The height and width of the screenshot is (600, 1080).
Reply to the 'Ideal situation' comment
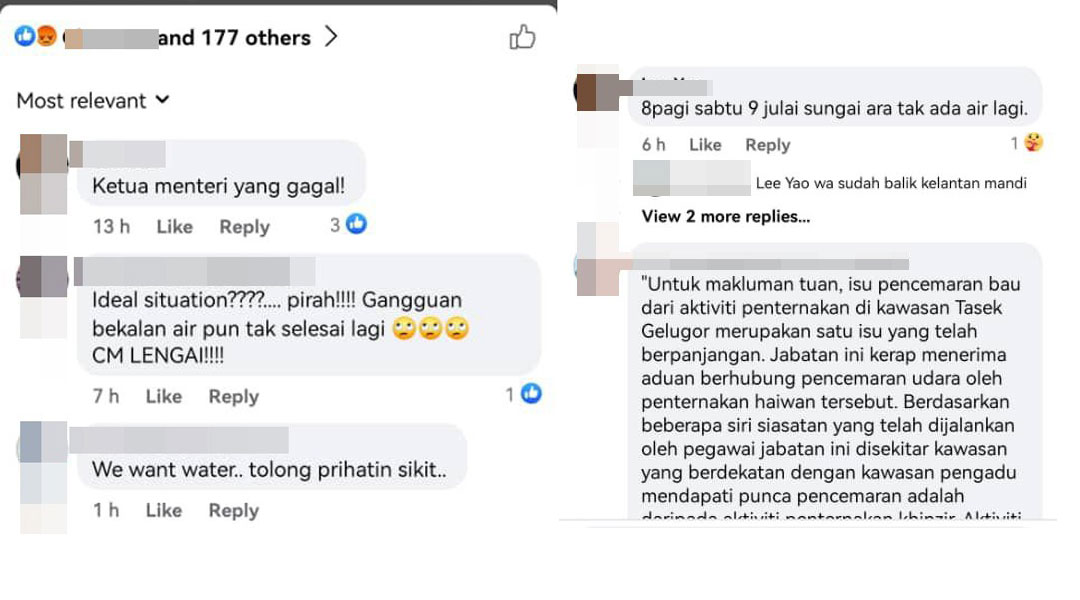(x=233, y=396)
